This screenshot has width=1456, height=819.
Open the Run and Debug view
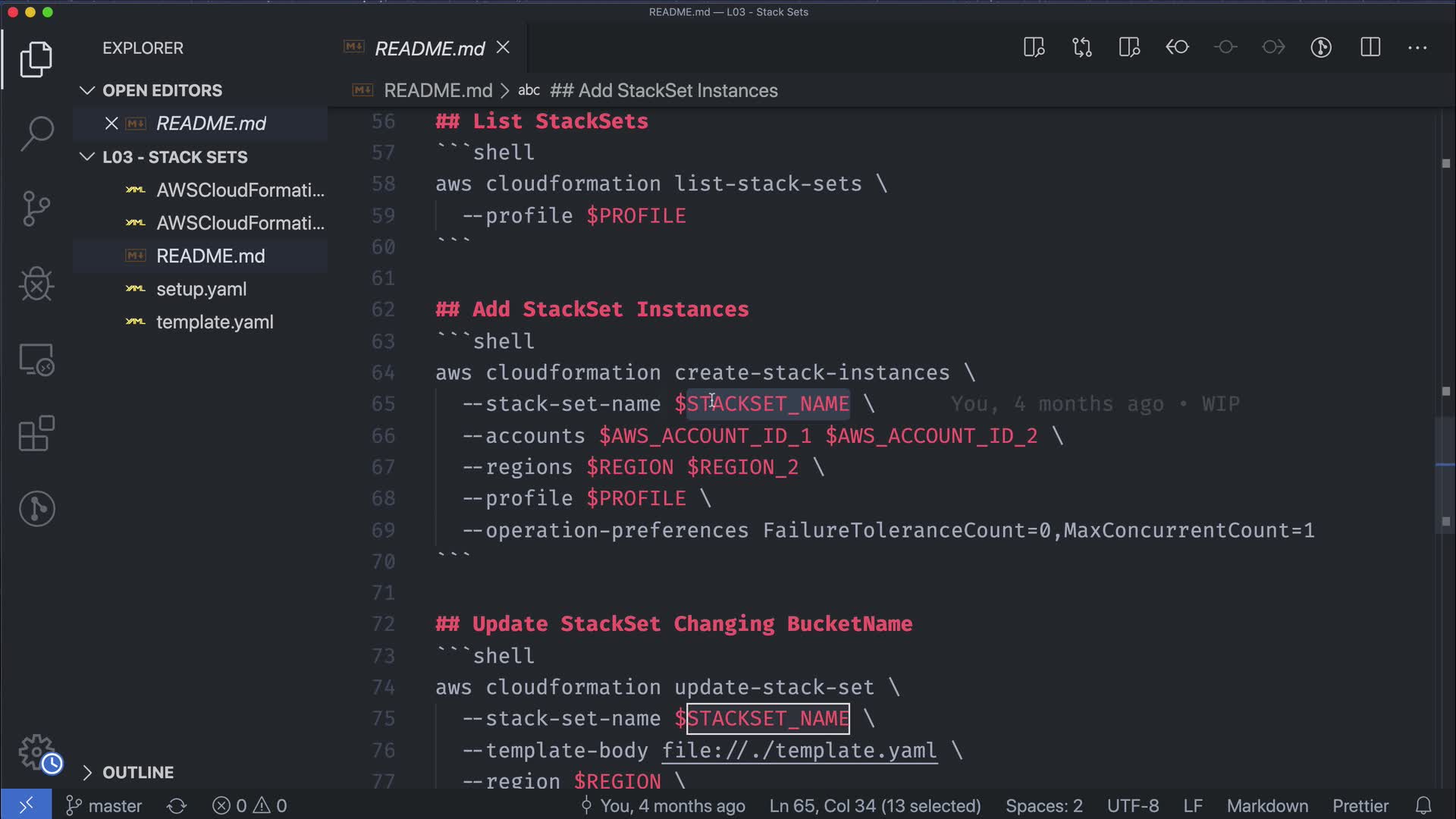[36, 284]
